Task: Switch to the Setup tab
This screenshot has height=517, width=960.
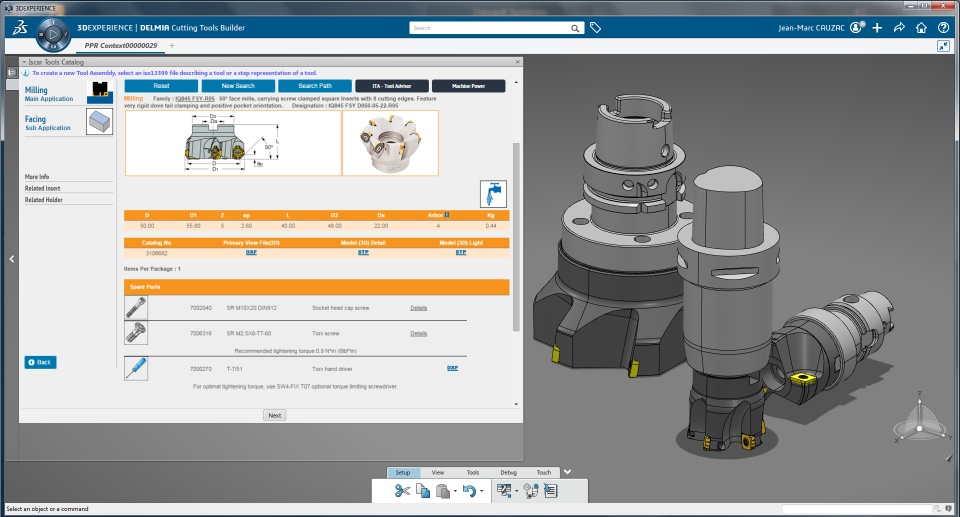Action: (403, 472)
